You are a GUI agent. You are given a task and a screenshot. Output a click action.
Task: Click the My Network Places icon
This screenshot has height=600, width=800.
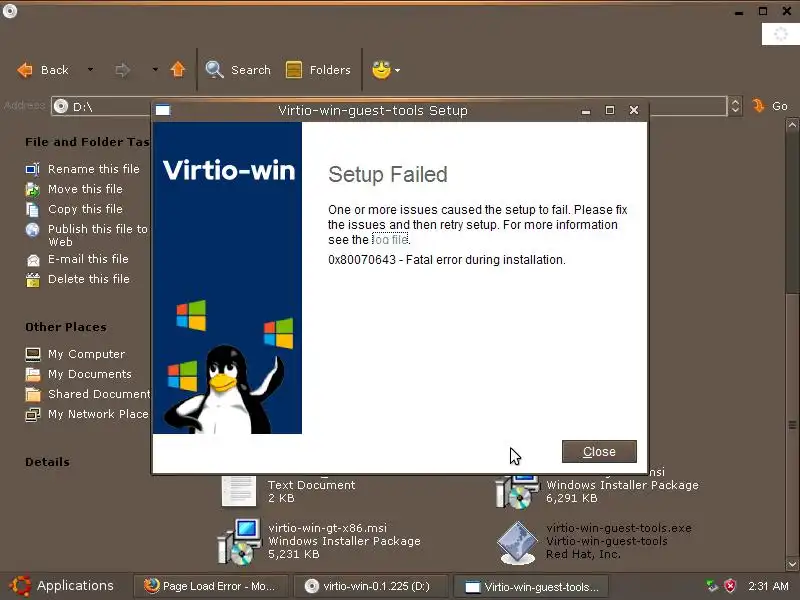pos(33,414)
